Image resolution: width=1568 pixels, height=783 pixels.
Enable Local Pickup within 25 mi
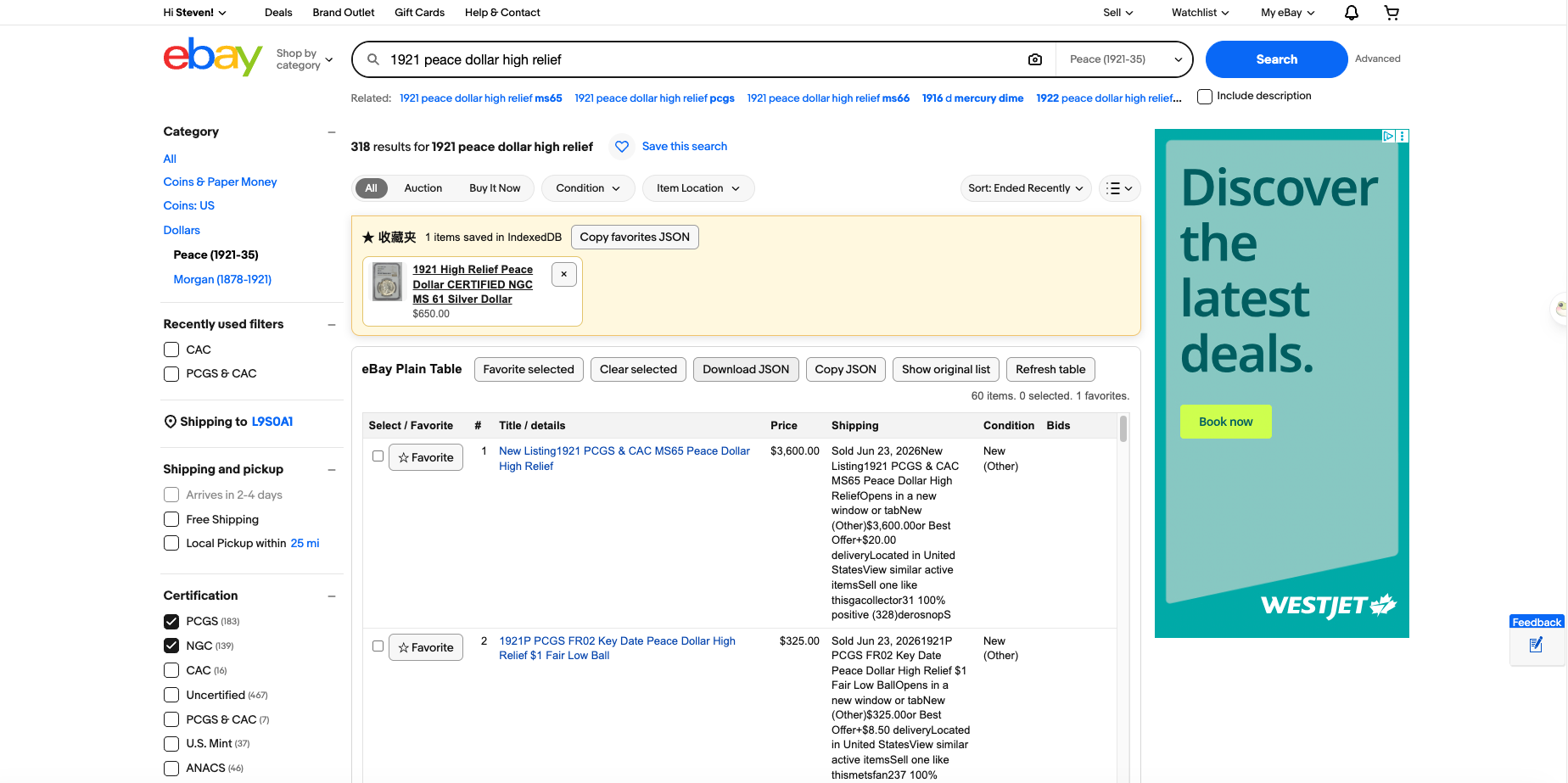171,544
